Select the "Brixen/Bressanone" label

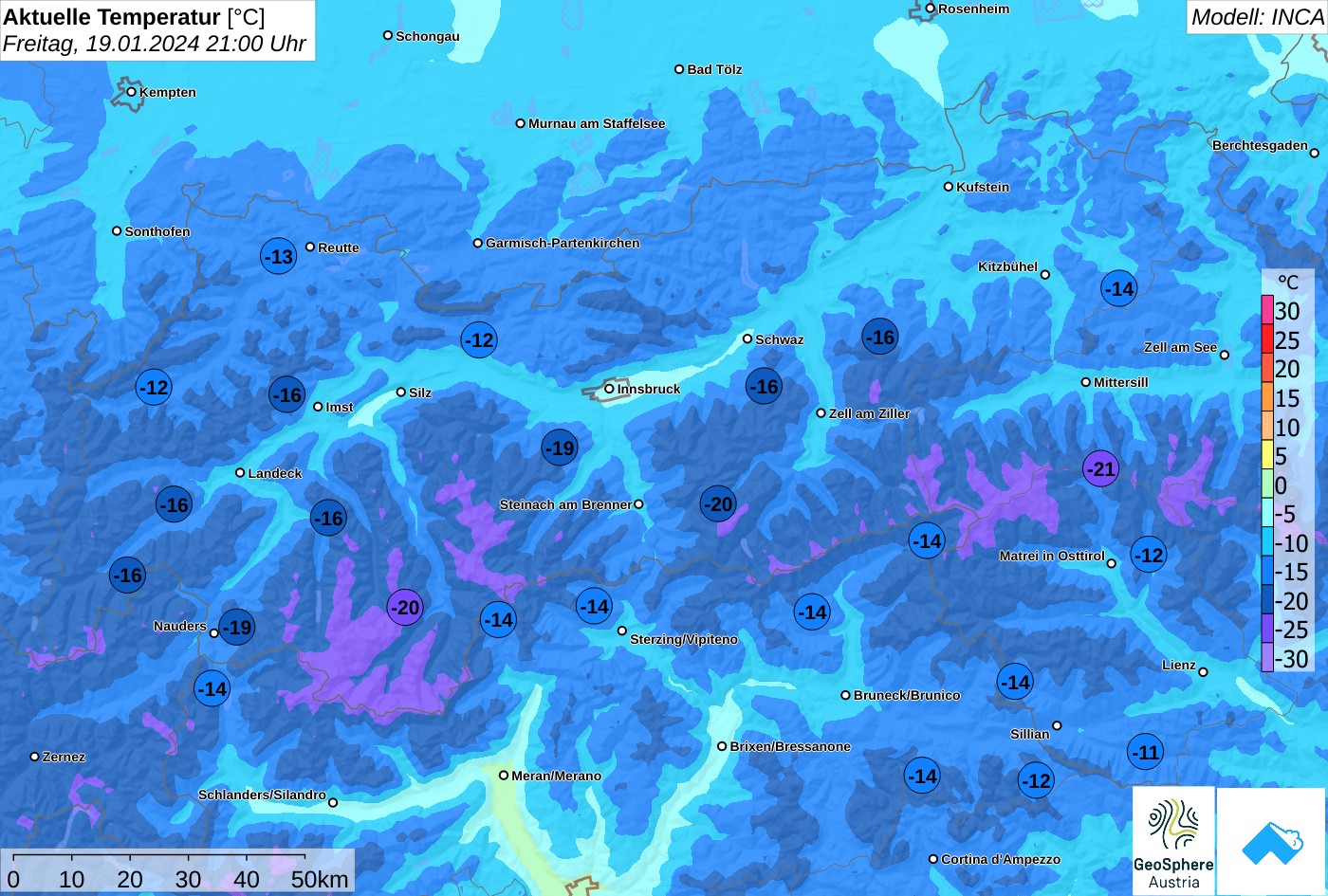790,746
